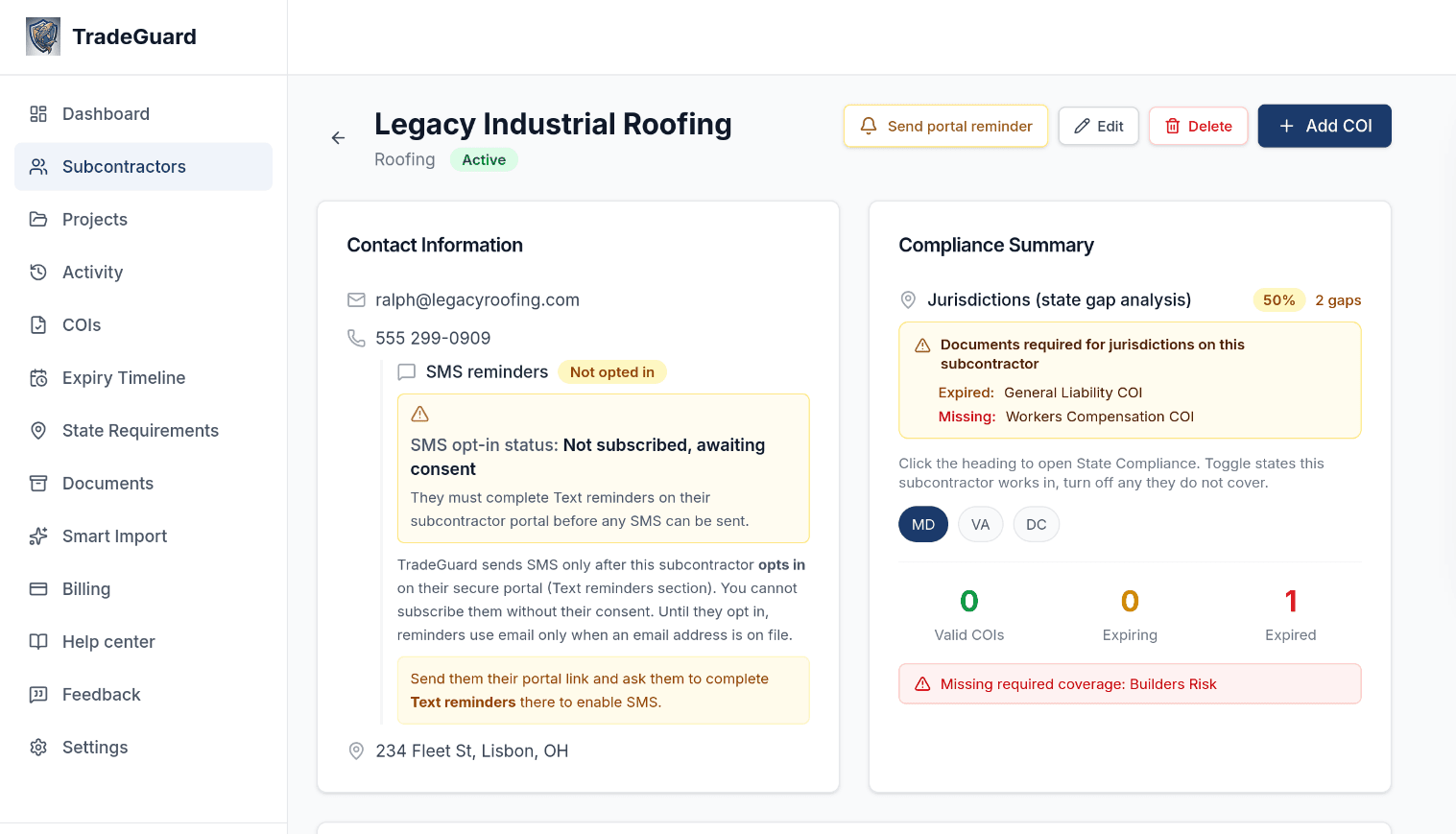Screen dimensions: 1456x834
Task: Click the SMS opt-in warning triangle icon
Action: pyautogui.click(x=419, y=415)
